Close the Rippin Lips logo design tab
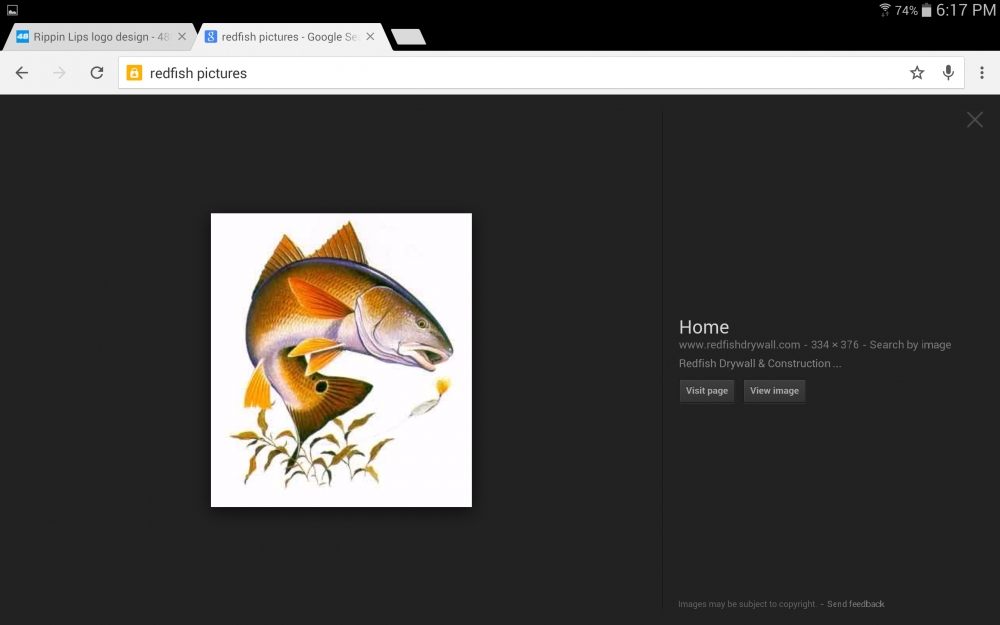 tap(182, 37)
